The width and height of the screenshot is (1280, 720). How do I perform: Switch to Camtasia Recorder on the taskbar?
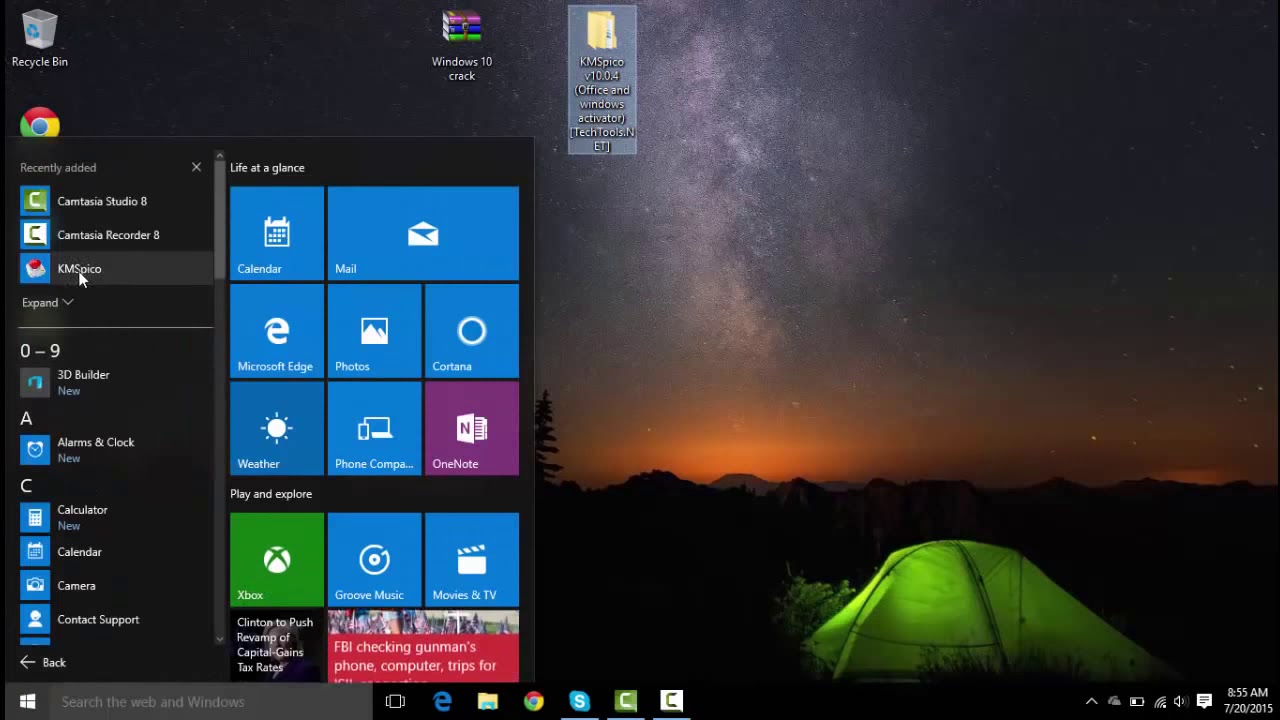[672, 701]
